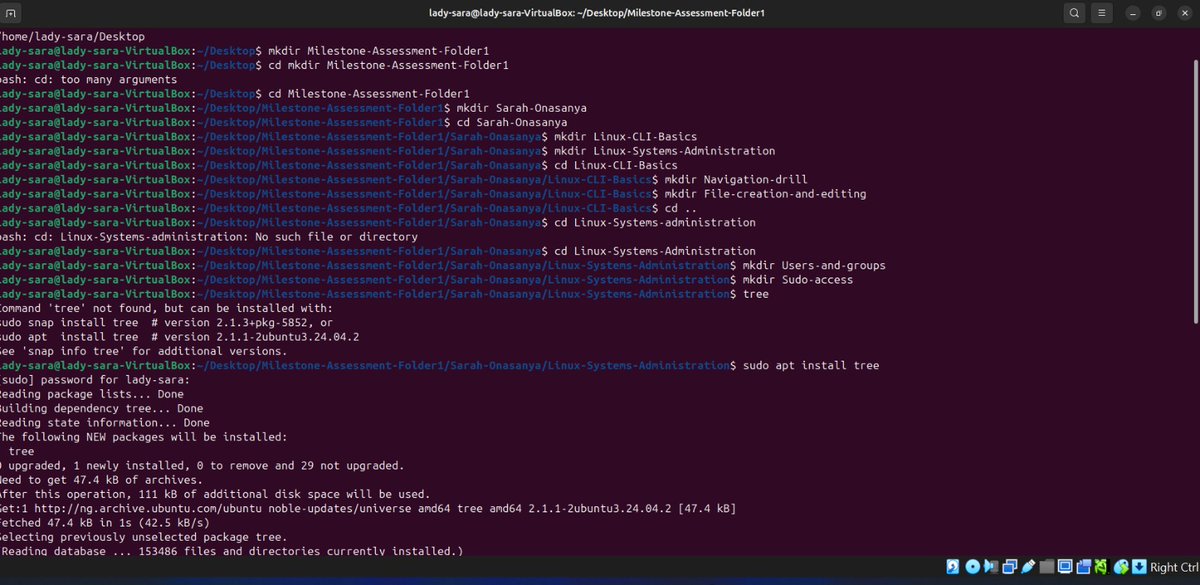Click the VirtualBox optical disc icon

click(x=973, y=567)
